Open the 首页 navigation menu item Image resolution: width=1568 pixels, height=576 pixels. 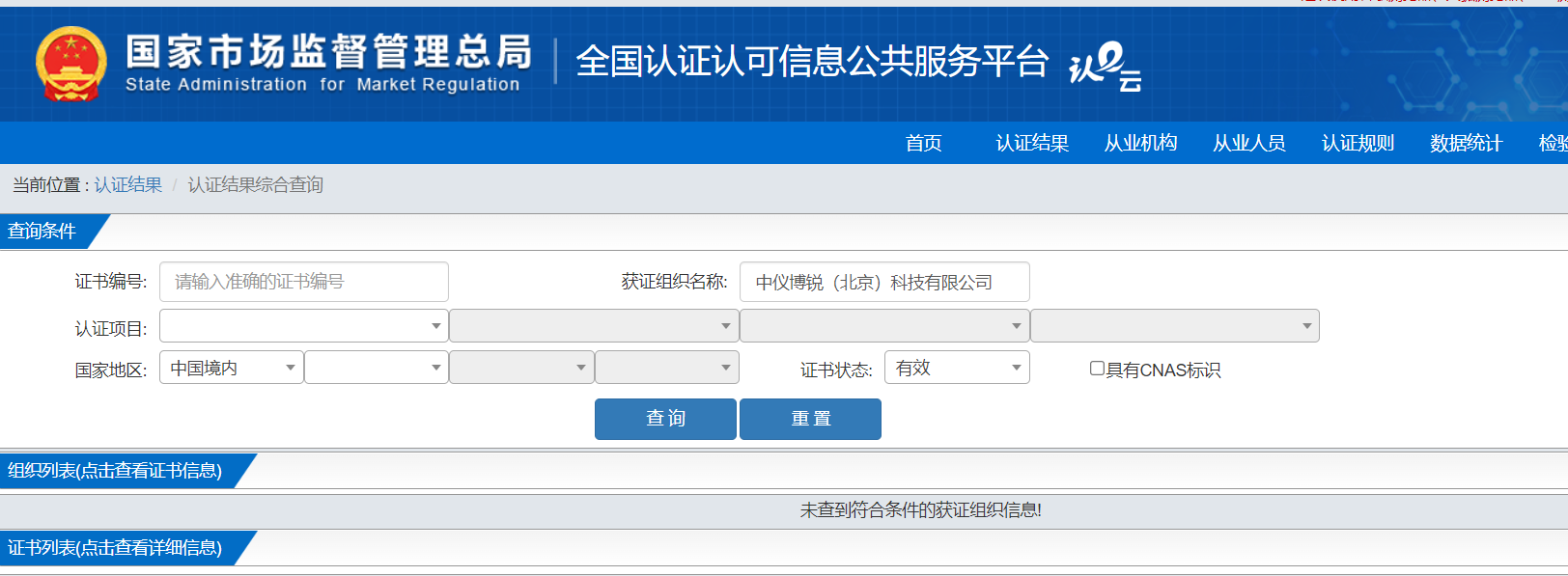[x=923, y=143]
